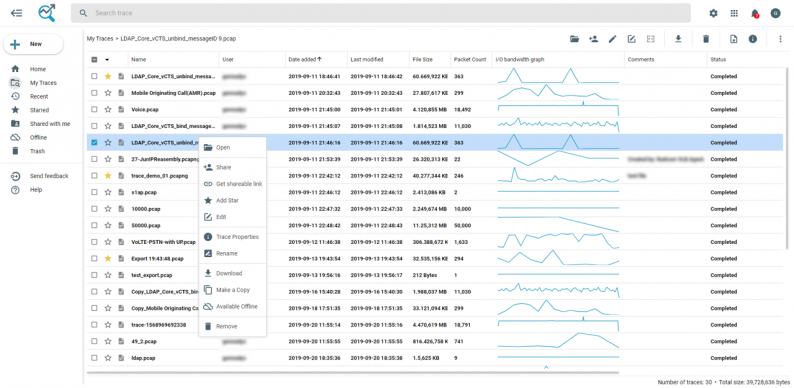Click the trace analyzer app logo
794x388 pixels.
(x=47, y=13)
